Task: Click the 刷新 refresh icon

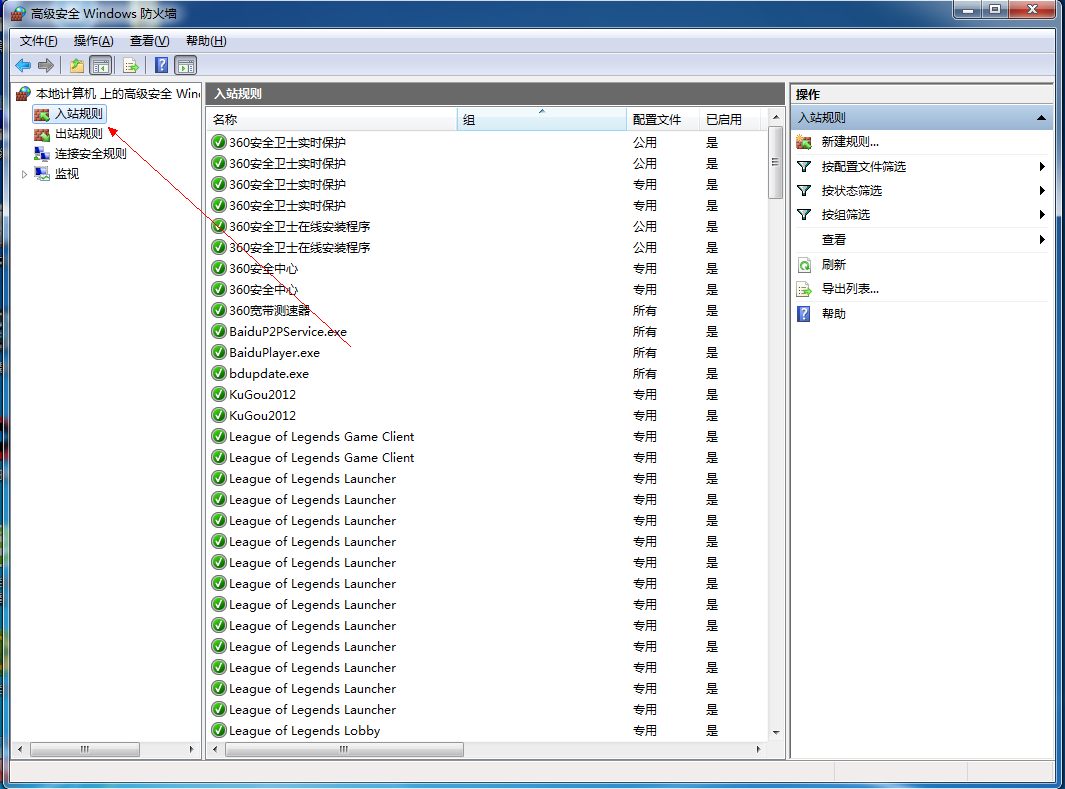Action: 804,265
